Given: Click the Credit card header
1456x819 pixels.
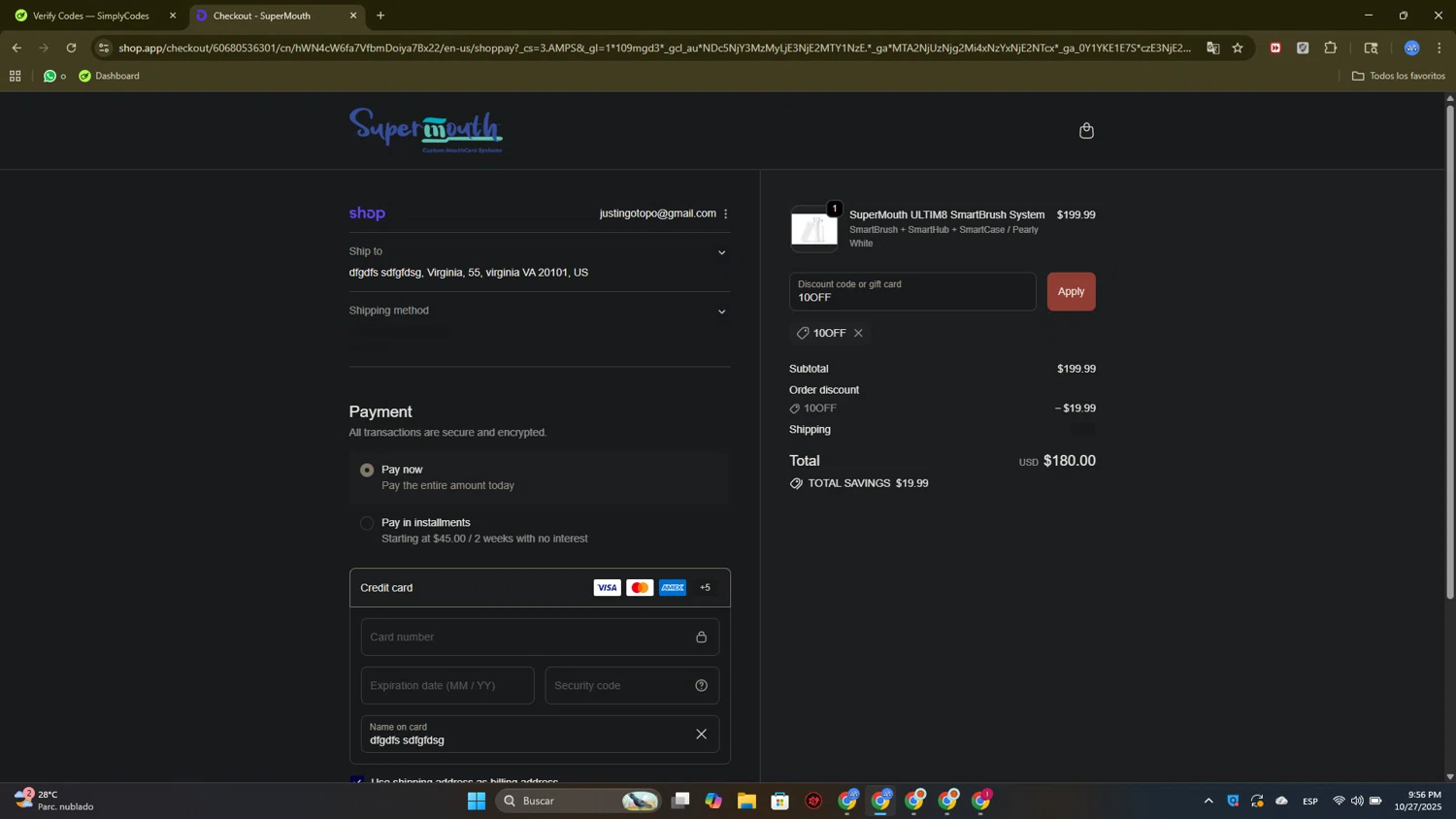Looking at the screenshot, I should [540, 587].
